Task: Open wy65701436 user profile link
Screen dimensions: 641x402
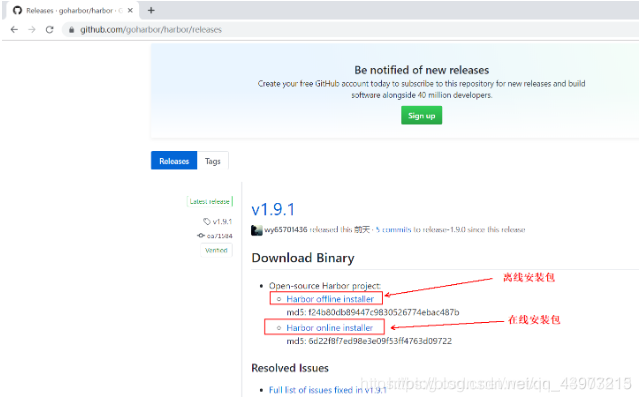Action: click(286, 229)
